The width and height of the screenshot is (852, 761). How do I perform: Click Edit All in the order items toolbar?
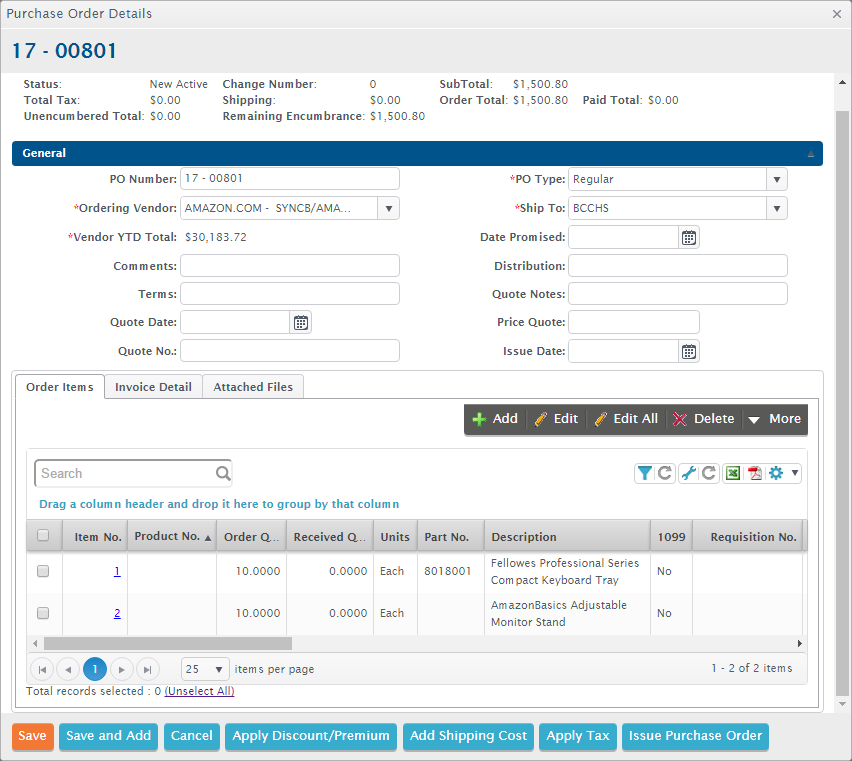[626, 419]
